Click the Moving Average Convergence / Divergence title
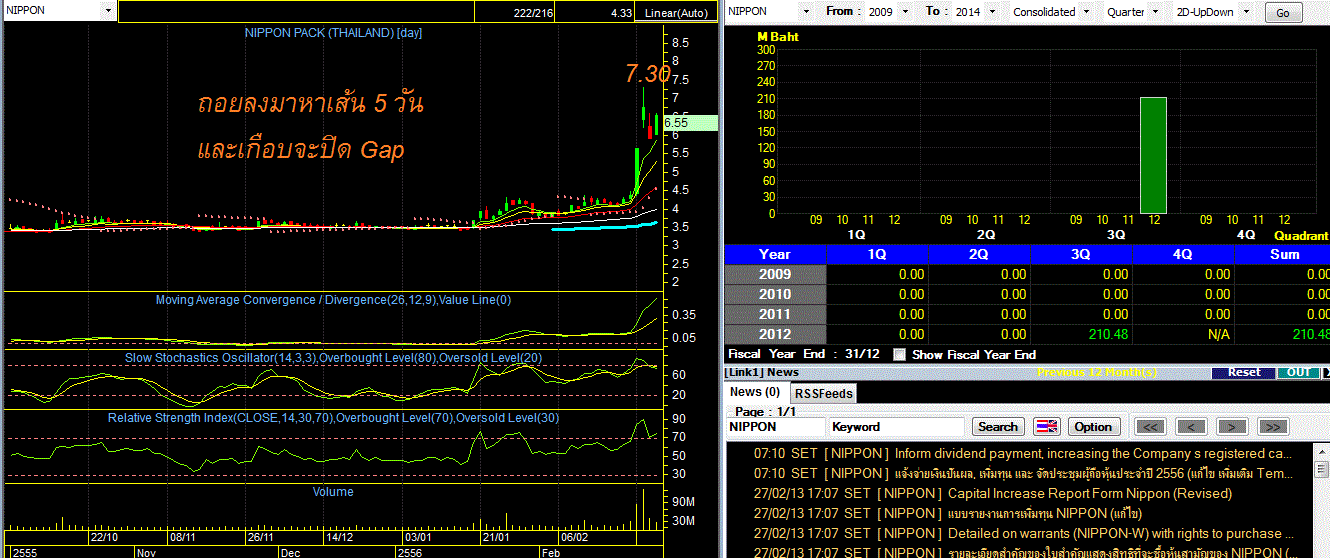The height and width of the screenshot is (558, 1330). pos(334,300)
